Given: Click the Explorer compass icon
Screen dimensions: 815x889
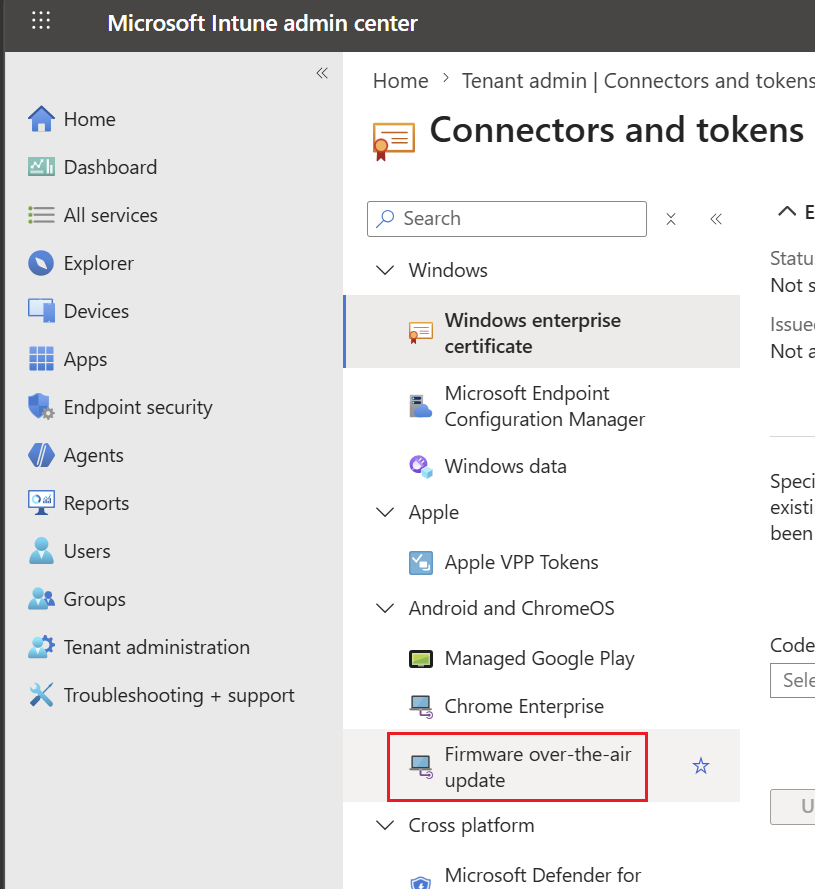Looking at the screenshot, I should pos(41,263).
